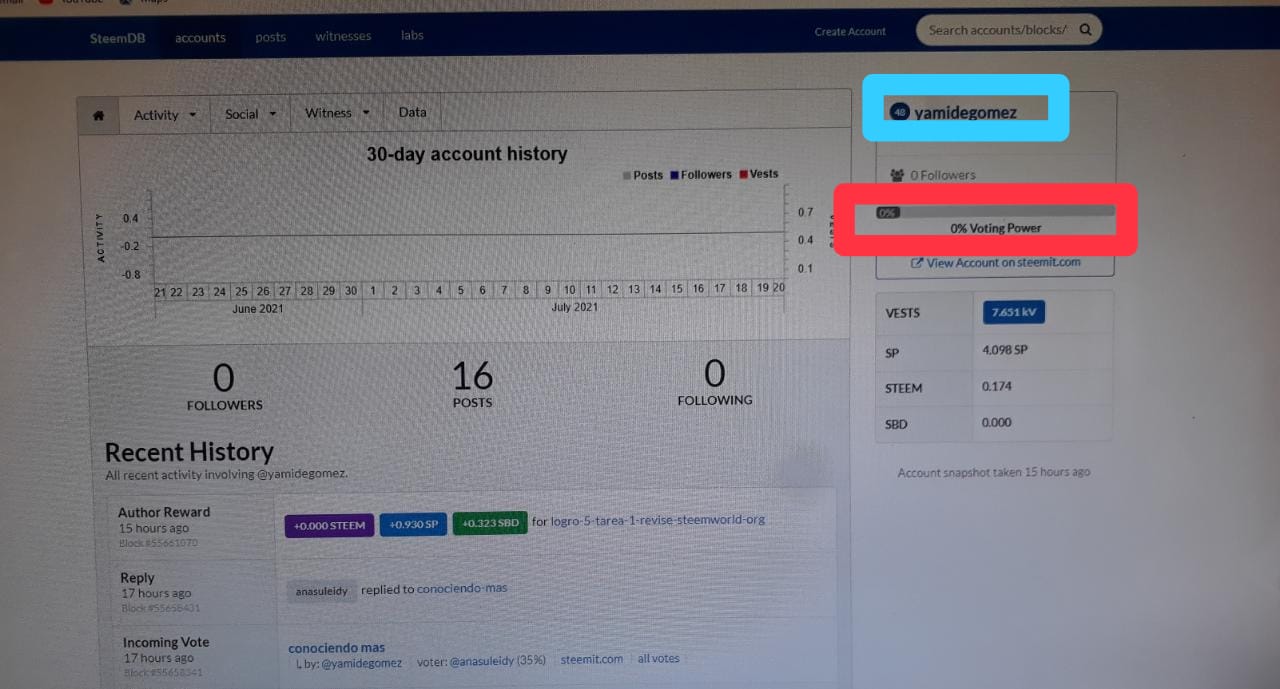Click the SteemDB logo link
This screenshot has width=1280, height=689.
pos(118,38)
